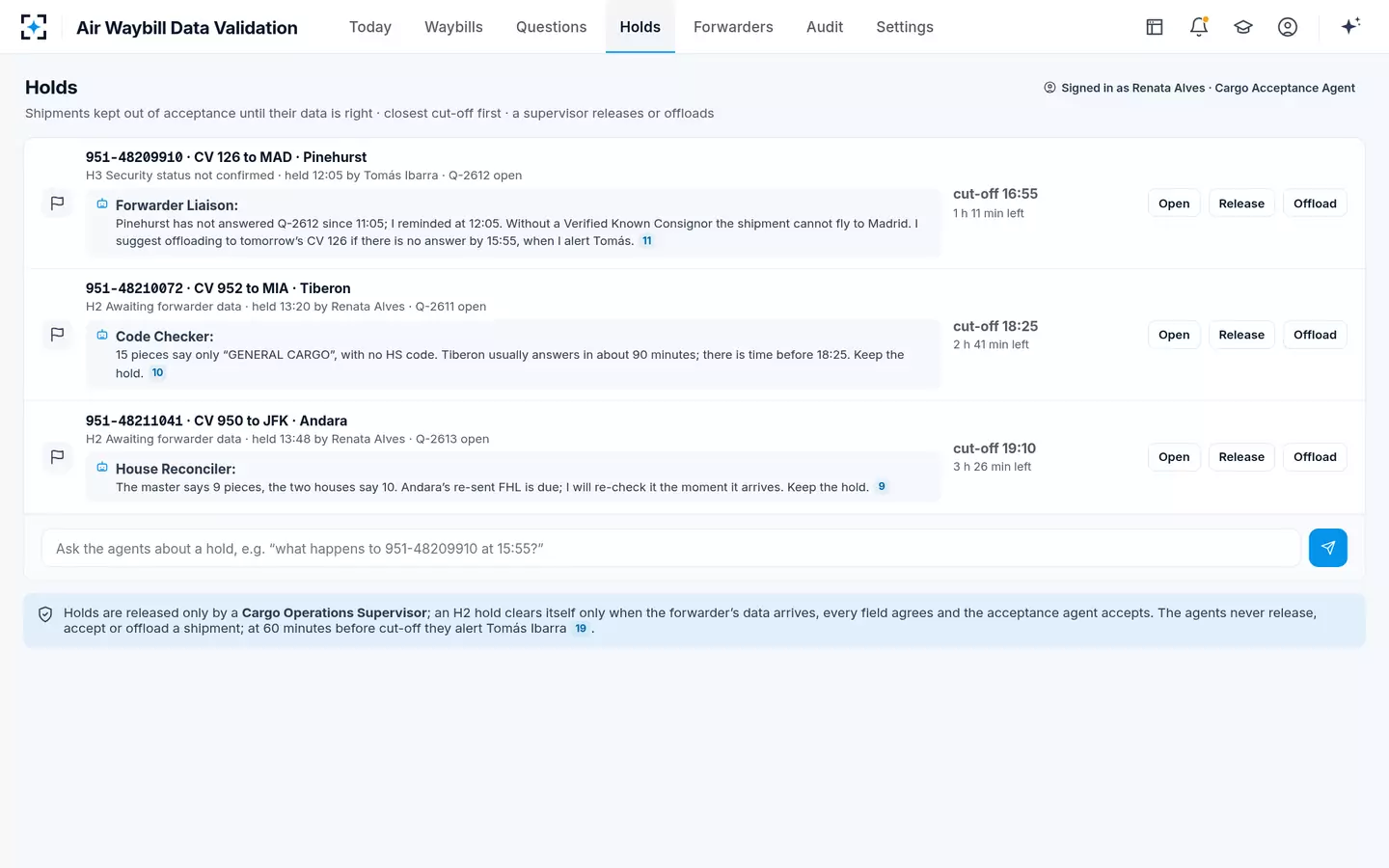Offload the Tiberon CV 952 shipment
Screen dimensions: 1389x868
click(x=1315, y=335)
